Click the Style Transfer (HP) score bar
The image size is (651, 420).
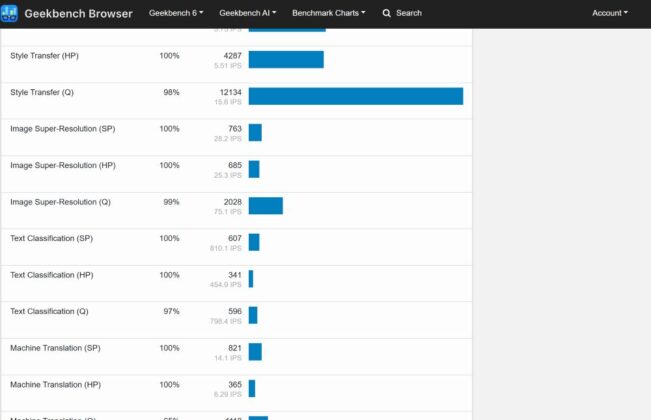(286, 59)
